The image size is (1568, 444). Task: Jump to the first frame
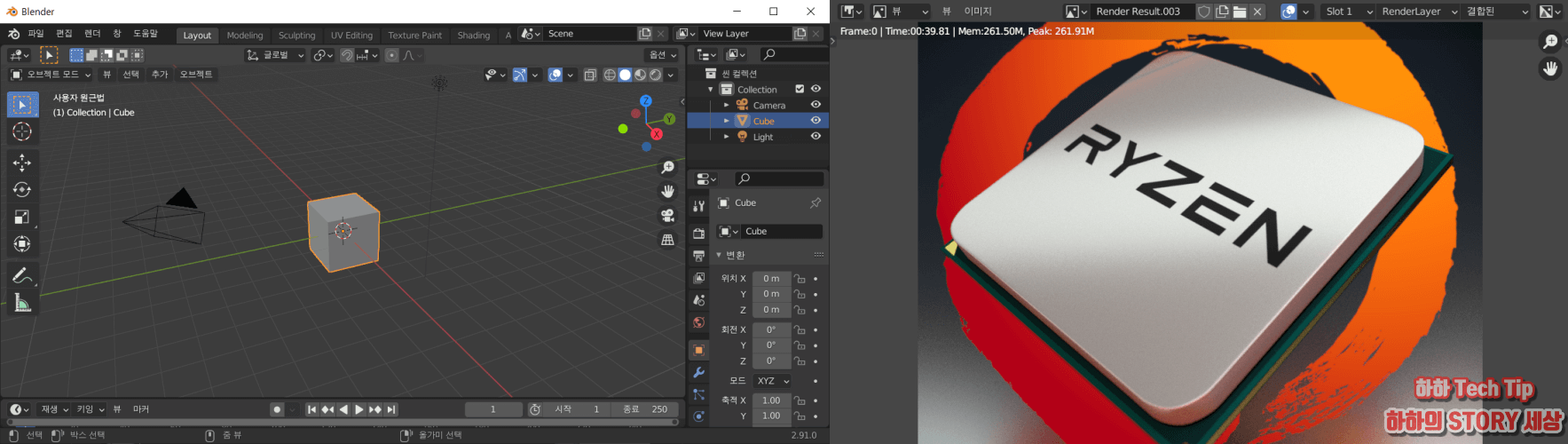(311, 409)
